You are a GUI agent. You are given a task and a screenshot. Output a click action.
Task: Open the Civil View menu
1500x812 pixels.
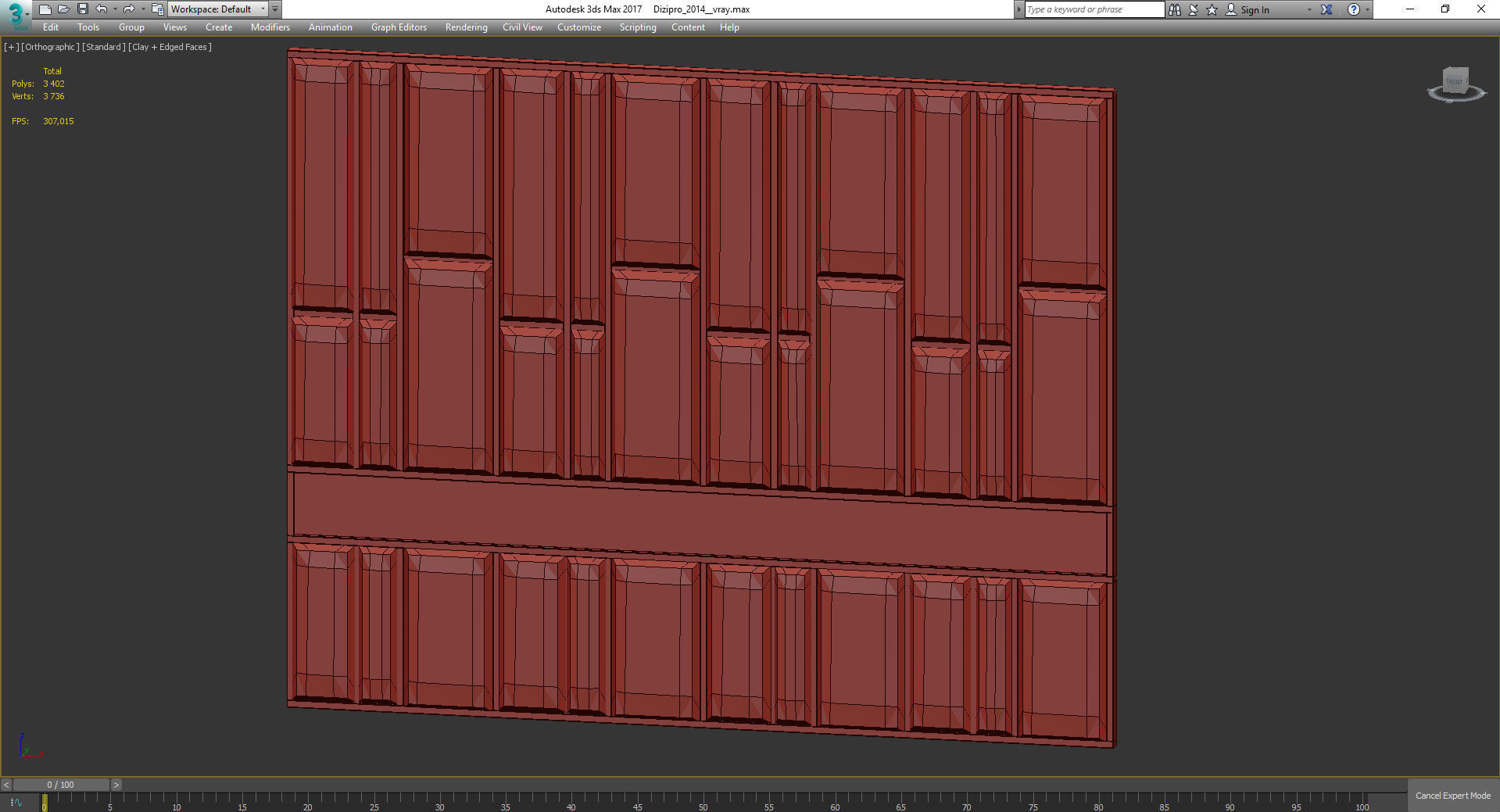pyautogui.click(x=522, y=27)
